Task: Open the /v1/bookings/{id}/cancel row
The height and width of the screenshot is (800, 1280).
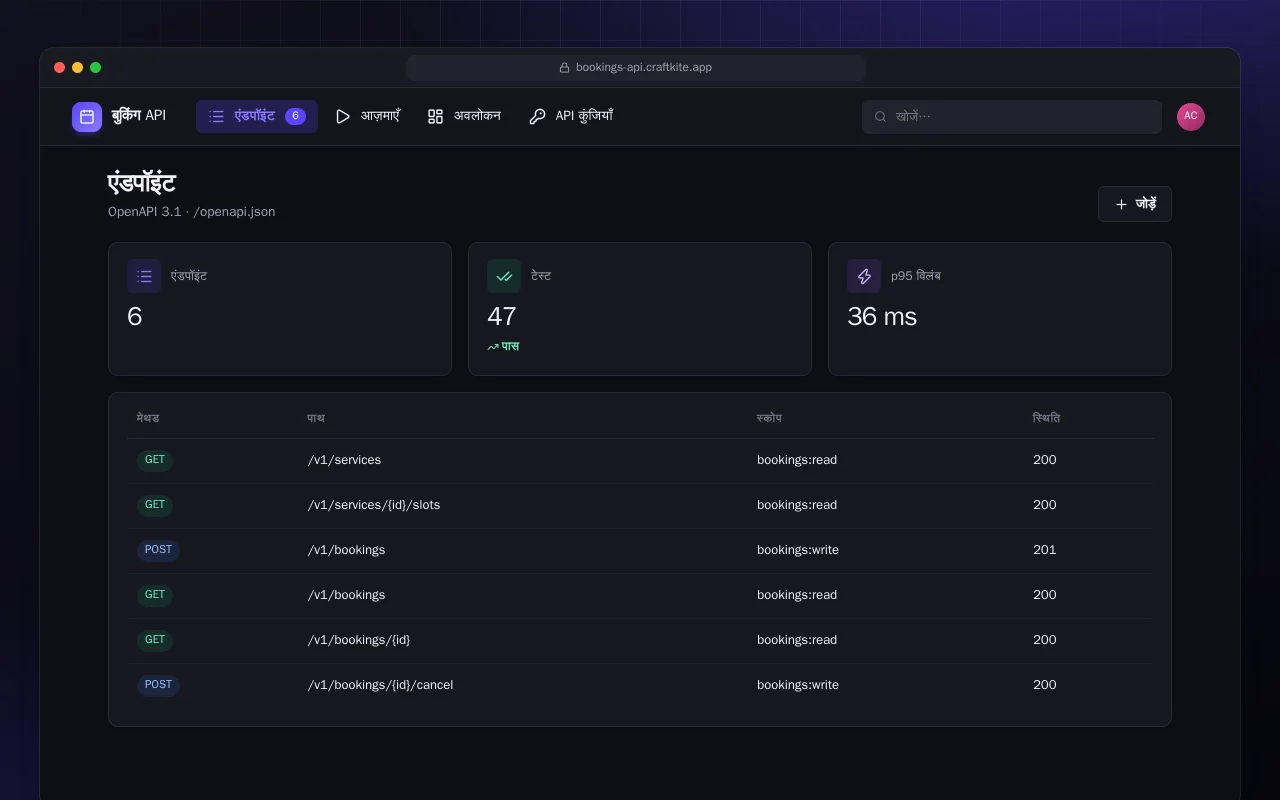Action: [x=640, y=686]
